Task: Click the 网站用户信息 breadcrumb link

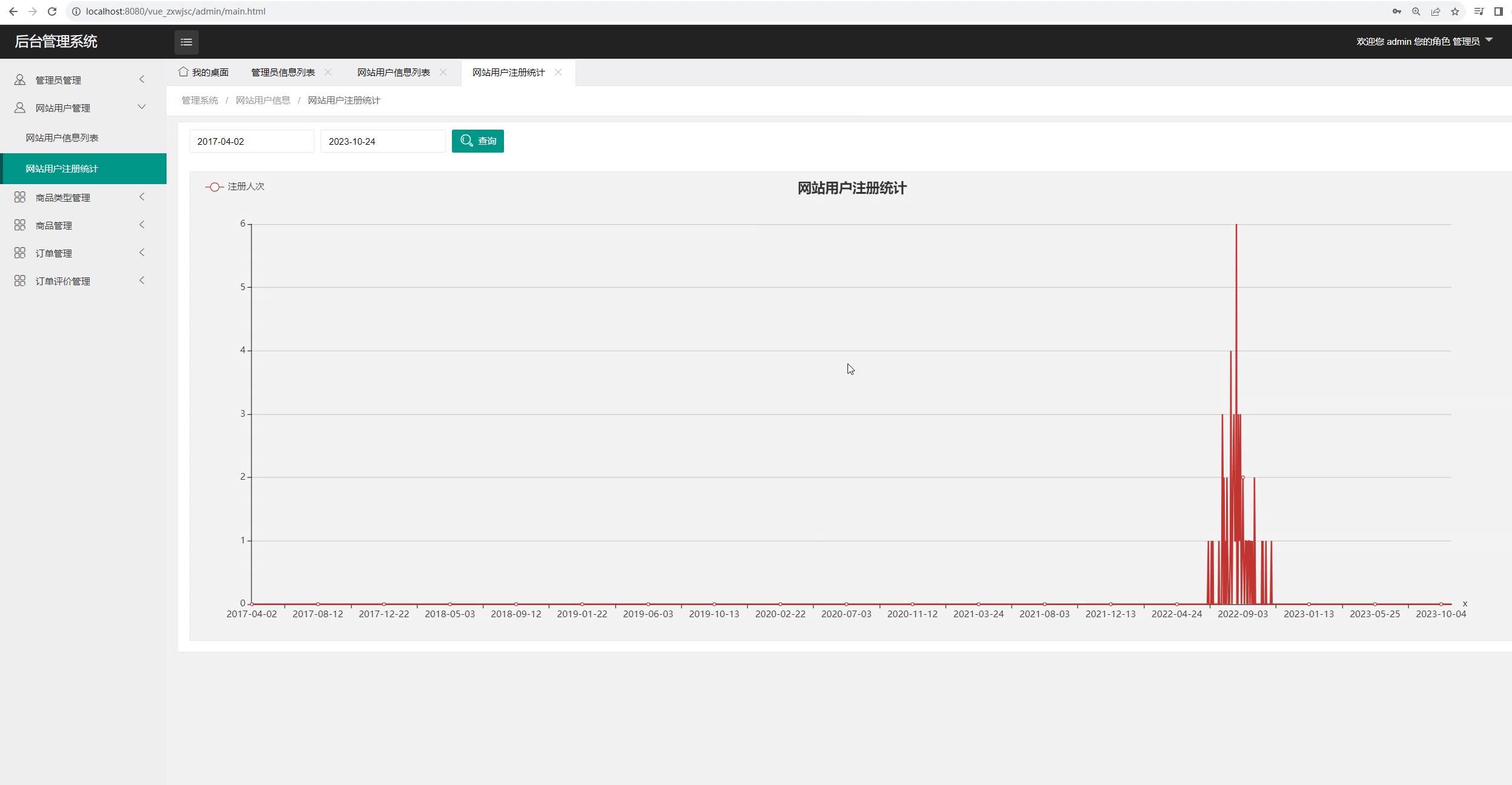Action: point(263,101)
